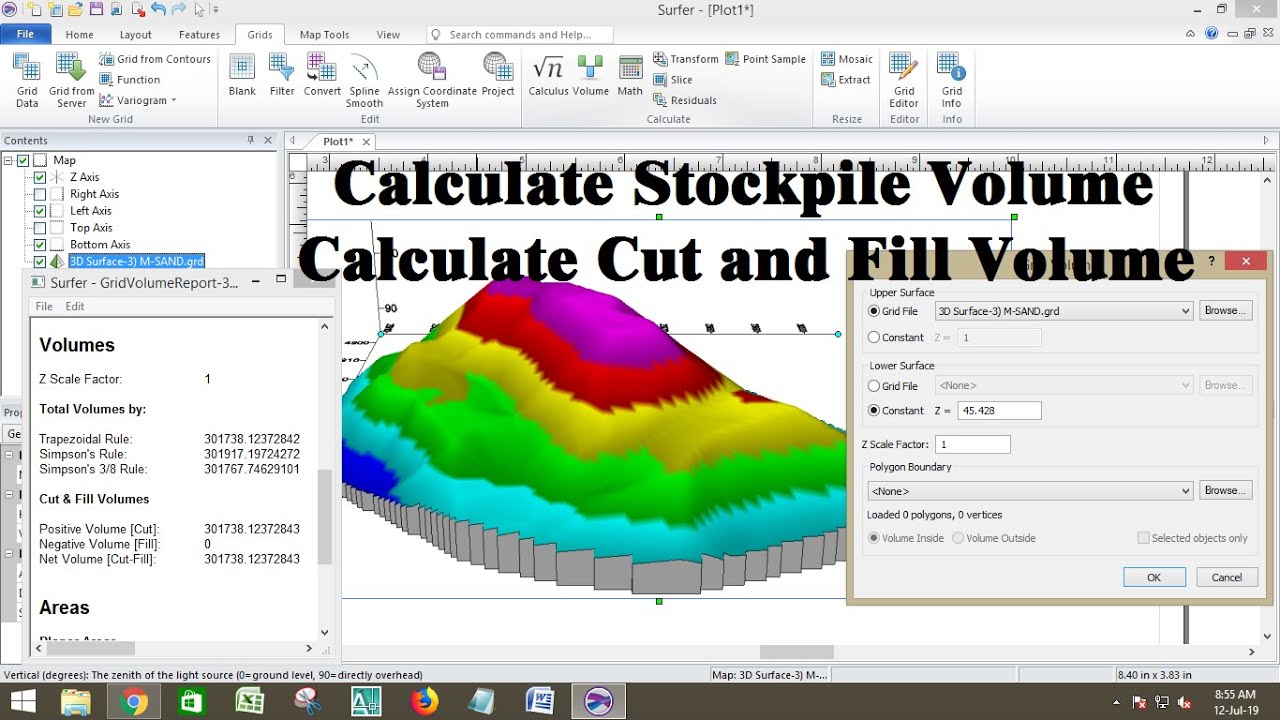Click Cancel in Grid Volume dialog
Screen dimensions: 1280x720
click(1227, 577)
